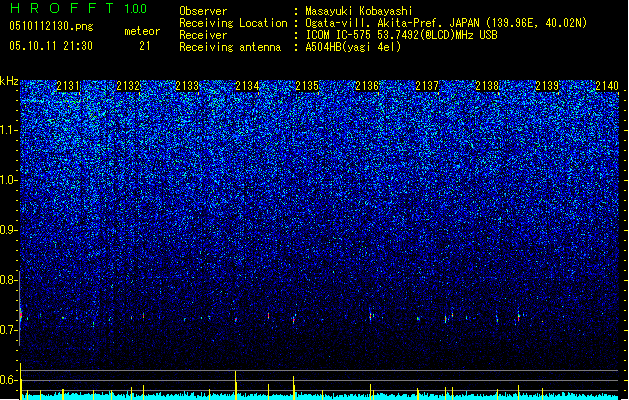Click the timestamp 05.10.11 21:30
Image resolution: width=629 pixels, height=400 pixels.
[x=51, y=46]
